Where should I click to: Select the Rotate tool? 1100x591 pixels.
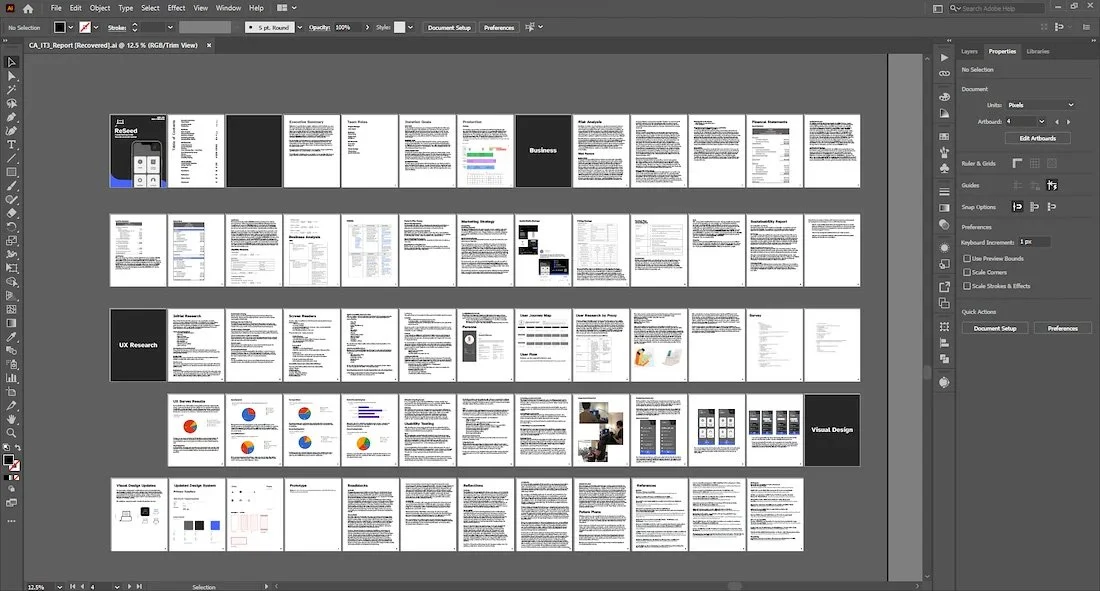(x=11, y=227)
